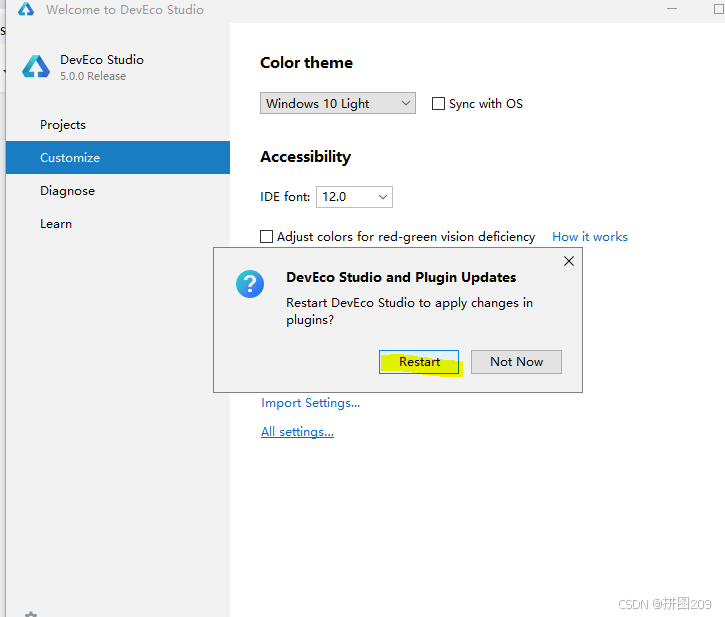This screenshot has height=617, width=725.
Task: Close the Plugin Updates dialog
Action: pos(569,261)
